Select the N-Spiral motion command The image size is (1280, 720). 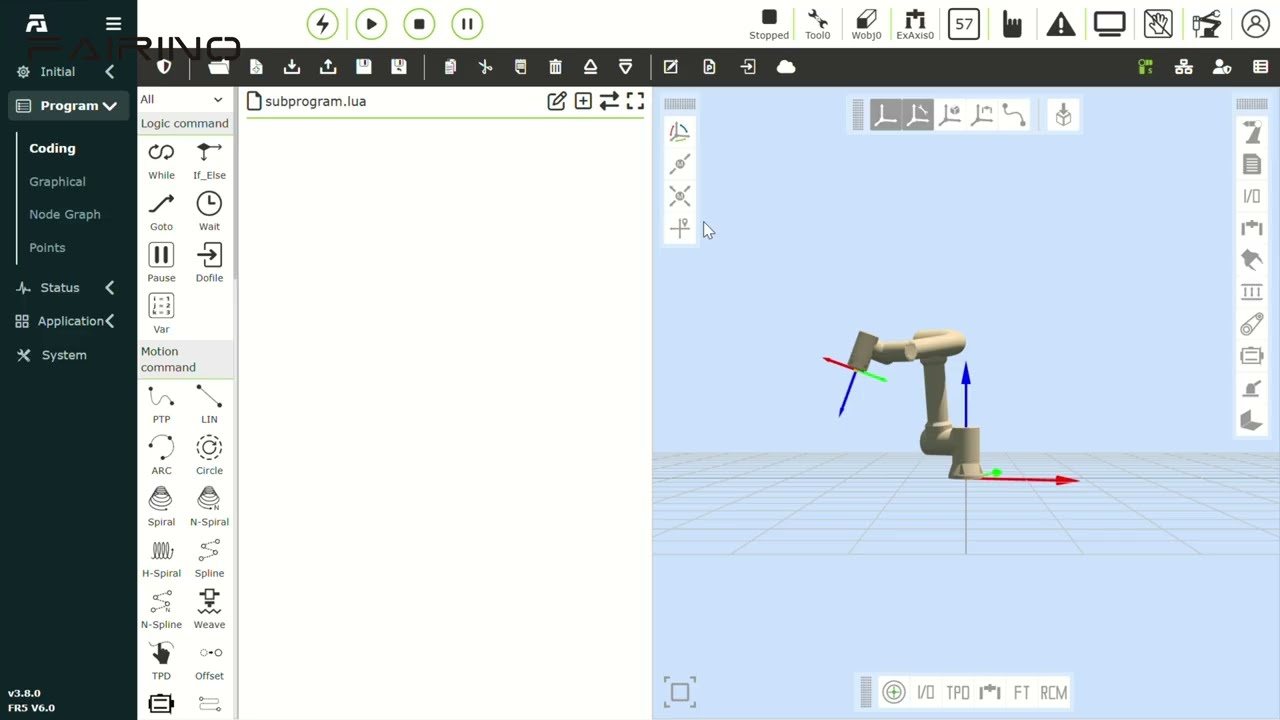pos(209,507)
